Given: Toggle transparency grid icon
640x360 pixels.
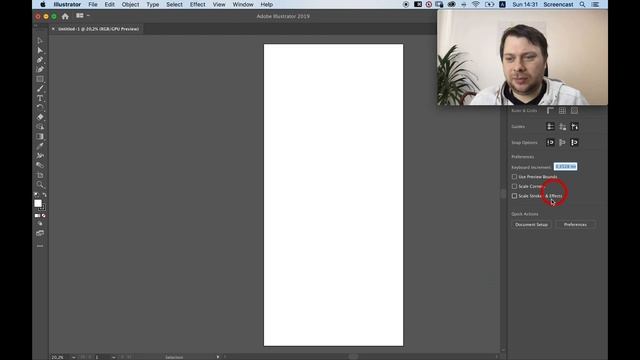Looking at the screenshot, I should click(x=574, y=111).
